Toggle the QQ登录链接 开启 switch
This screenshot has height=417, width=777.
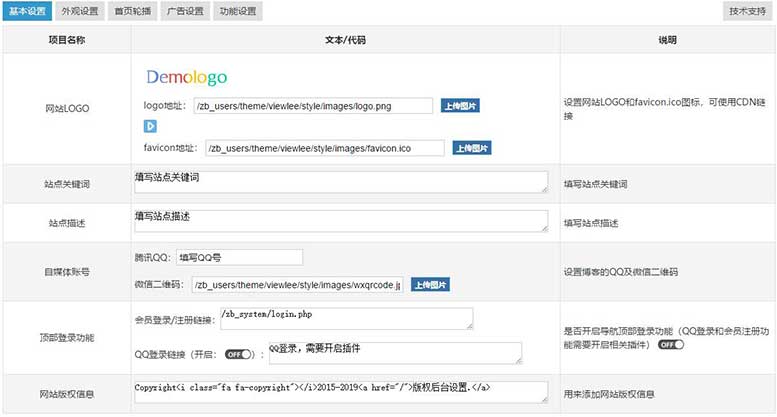tap(239, 354)
